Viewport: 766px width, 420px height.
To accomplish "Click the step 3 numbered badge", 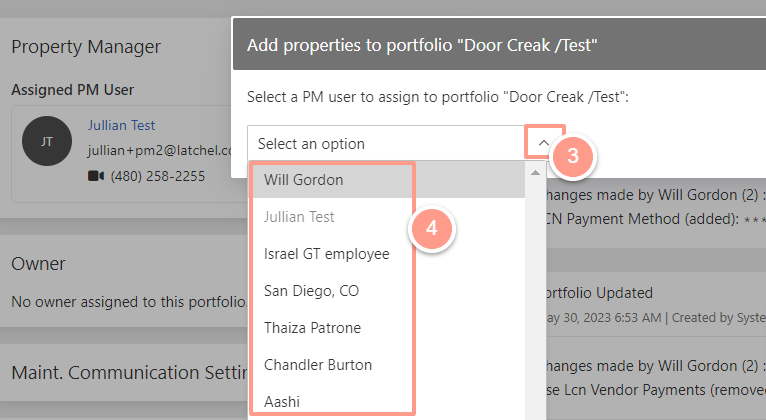I will click(x=573, y=156).
